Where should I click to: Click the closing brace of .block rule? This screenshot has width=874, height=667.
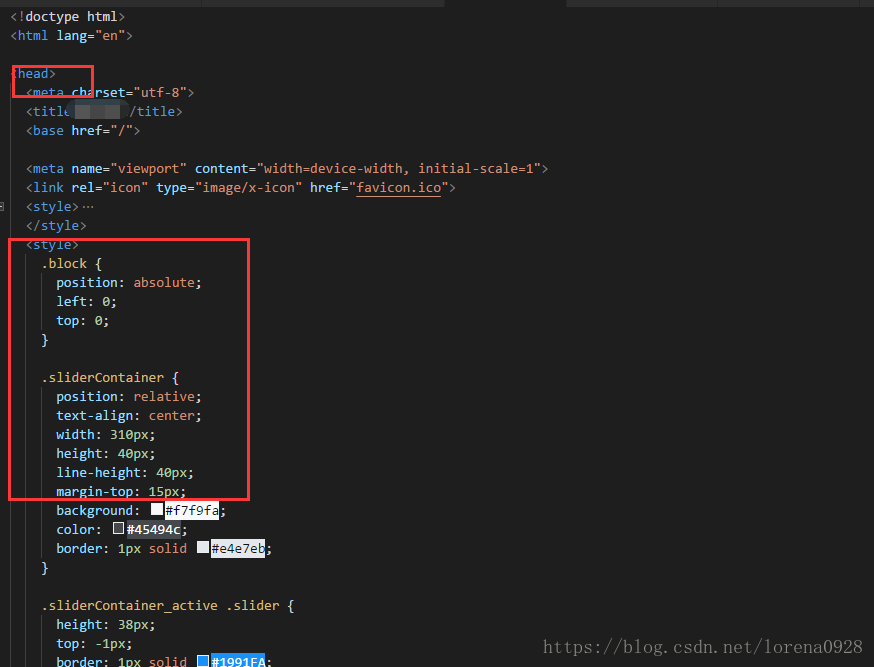[x=45, y=339]
